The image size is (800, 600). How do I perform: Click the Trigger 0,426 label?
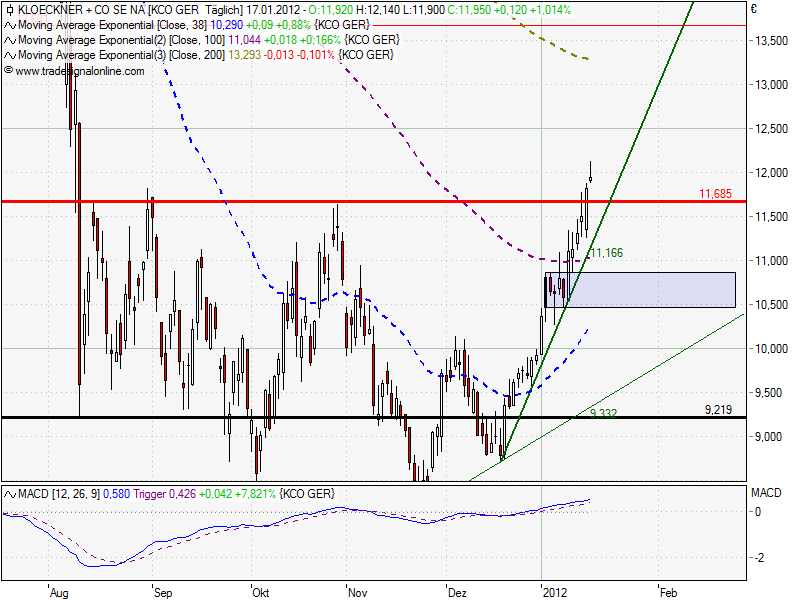(164, 494)
